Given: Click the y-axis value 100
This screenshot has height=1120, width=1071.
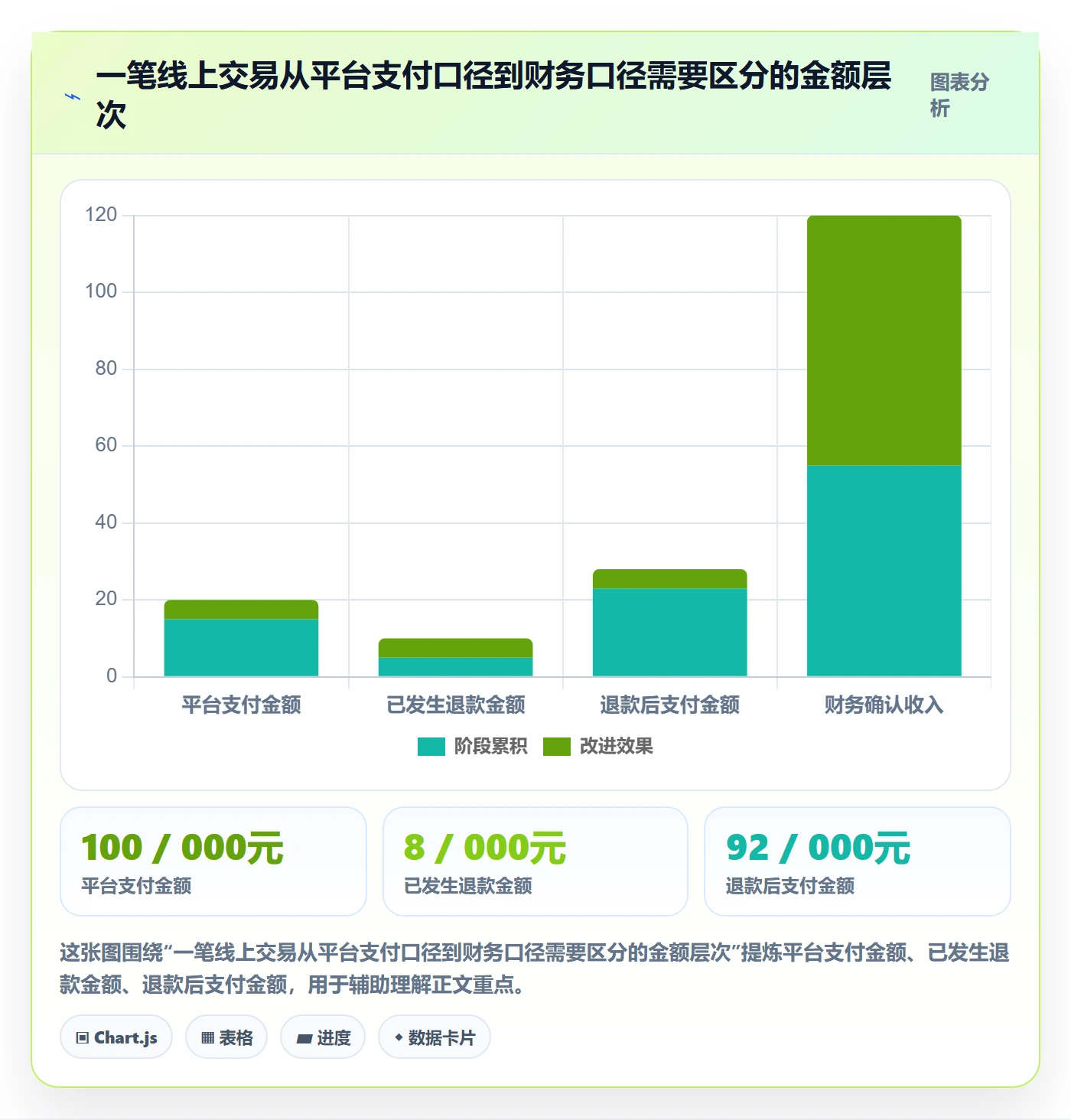Looking at the screenshot, I should [x=101, y=291].
